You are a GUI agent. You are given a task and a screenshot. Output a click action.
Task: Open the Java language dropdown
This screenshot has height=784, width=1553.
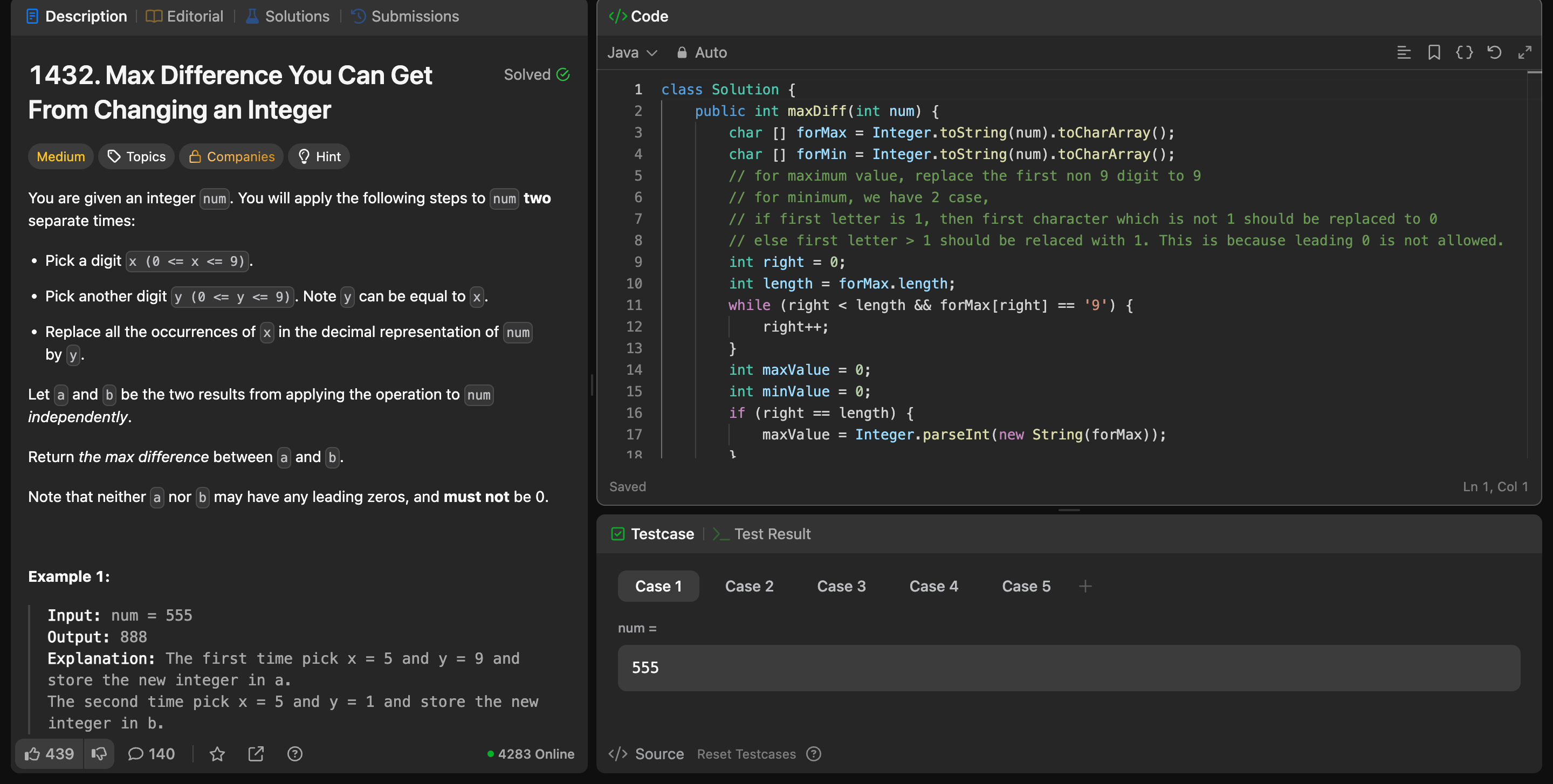[631, 52]
